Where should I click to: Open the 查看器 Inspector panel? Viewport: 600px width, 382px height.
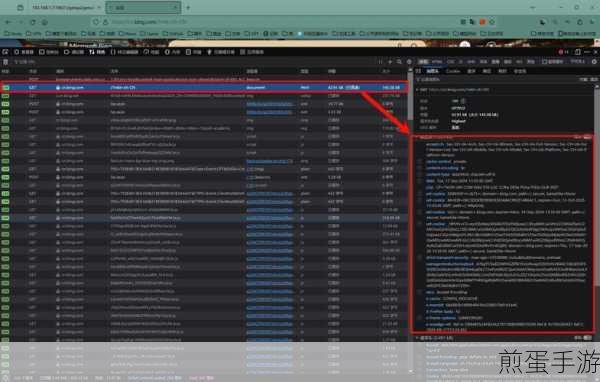pos(24,52)
